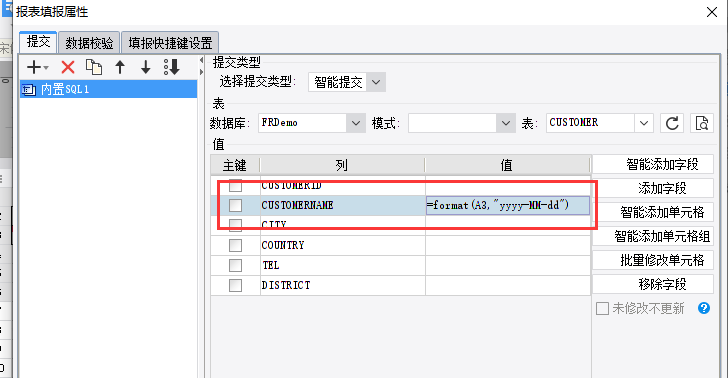Image resolution: width=728 pixels, height=378 pixels.
Task: Click the 批量修改单元格 button
Action: [x=653, y=260]
